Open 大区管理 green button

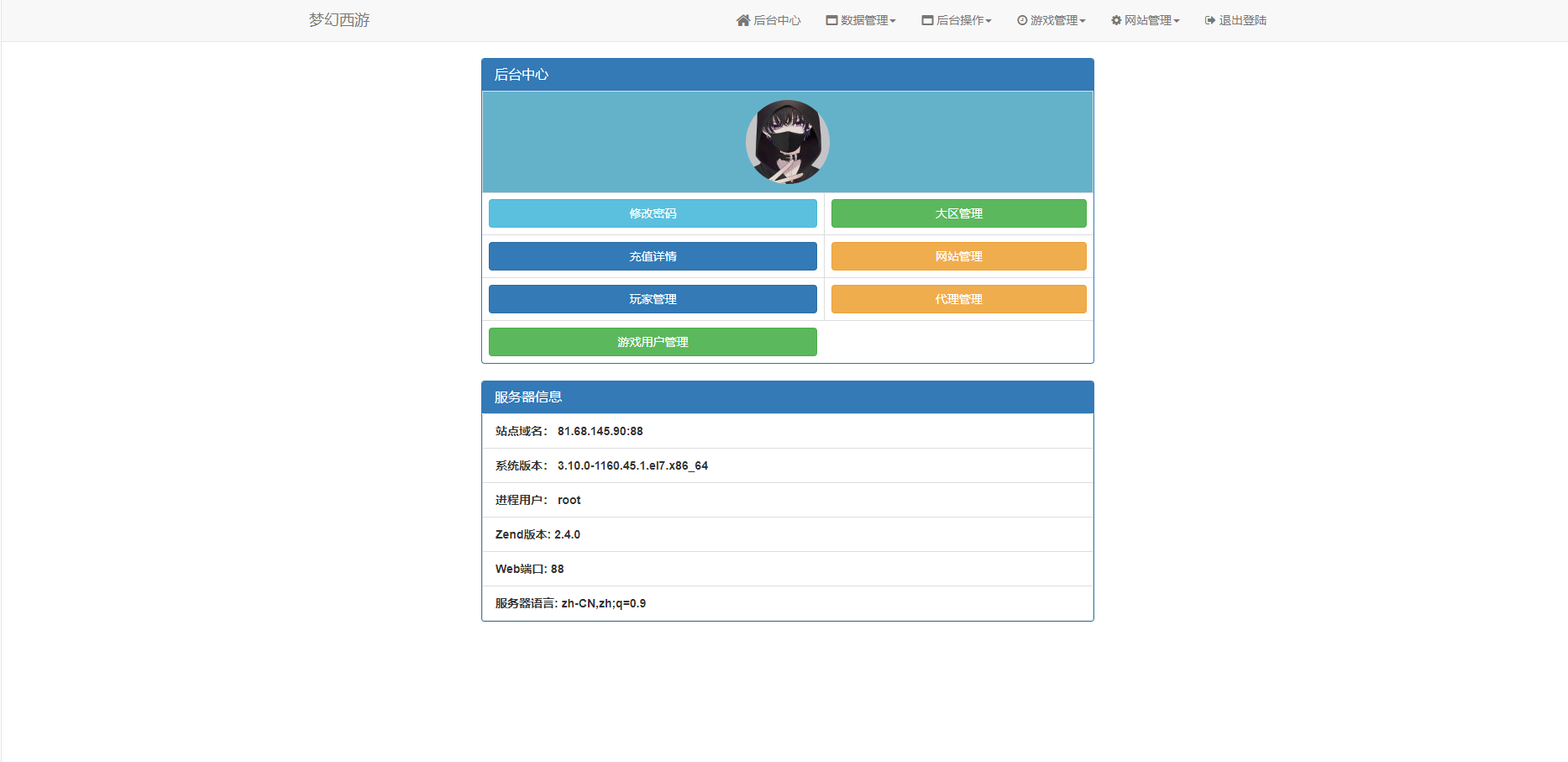click(959, 213)
